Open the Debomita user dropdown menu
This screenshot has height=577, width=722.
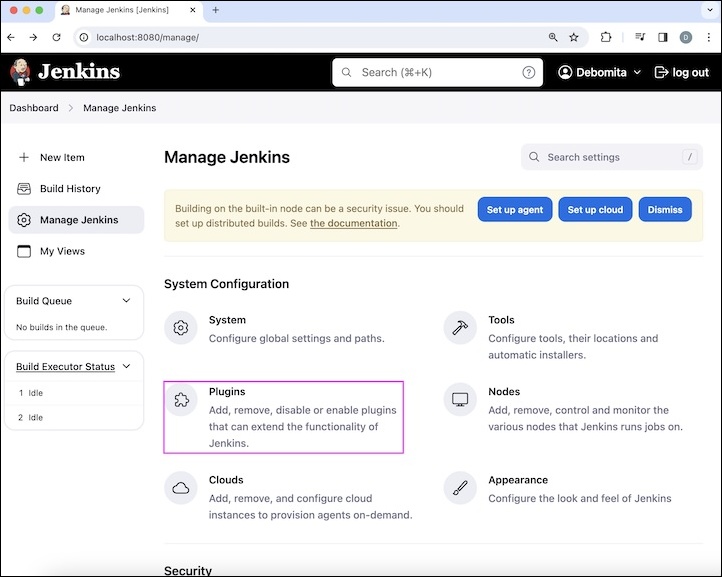pyautogui.click(x=600, y=72)
